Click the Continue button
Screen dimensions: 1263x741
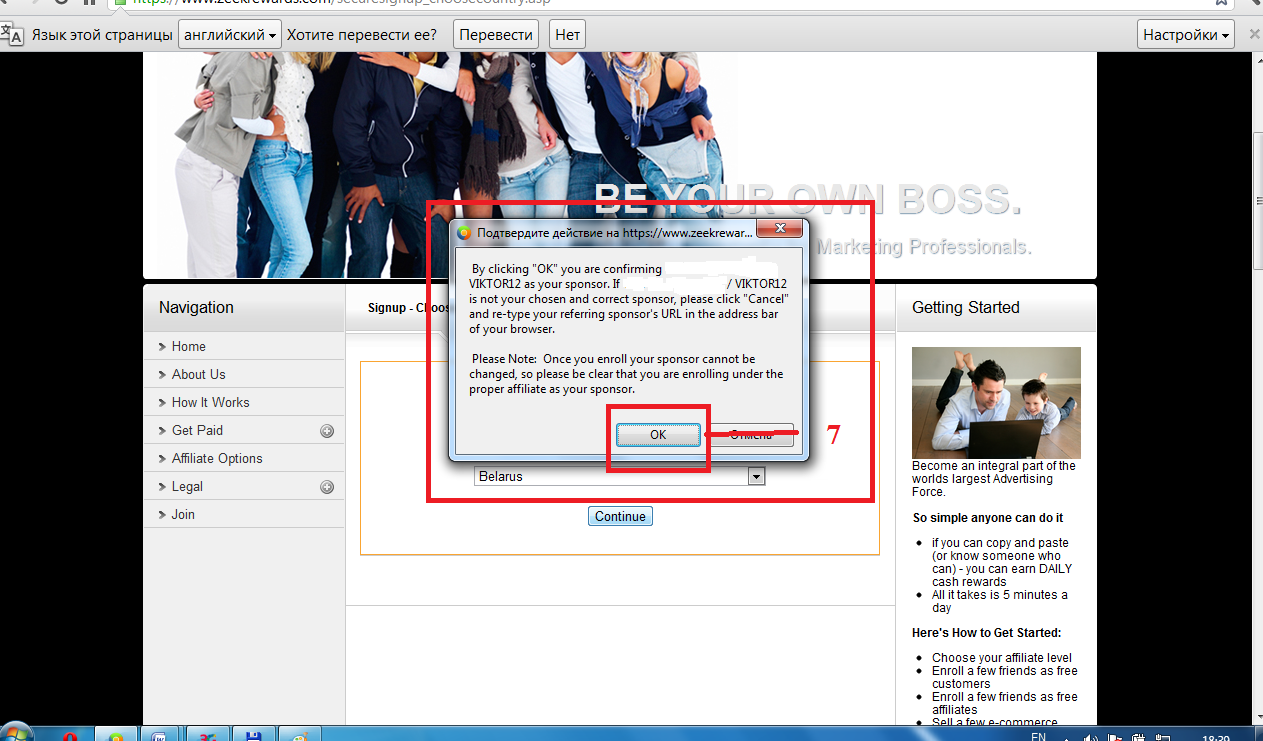coord(620,516)
